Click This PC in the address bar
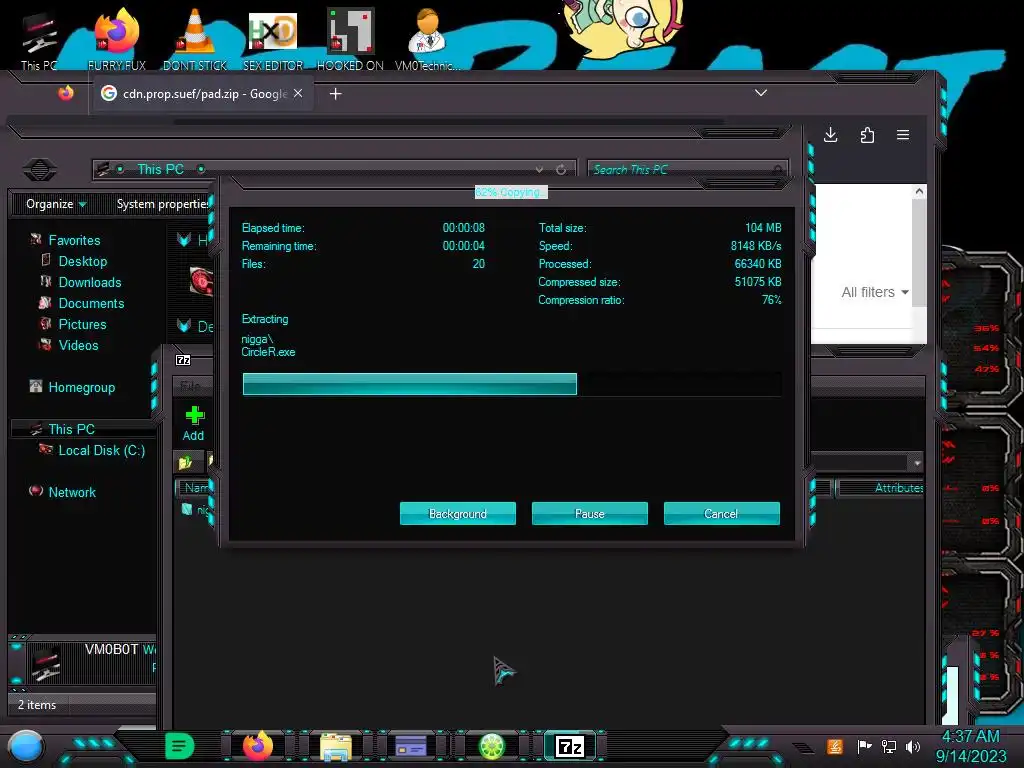The height and width of the screenshot is (768, 1024). tap(161, 169)
